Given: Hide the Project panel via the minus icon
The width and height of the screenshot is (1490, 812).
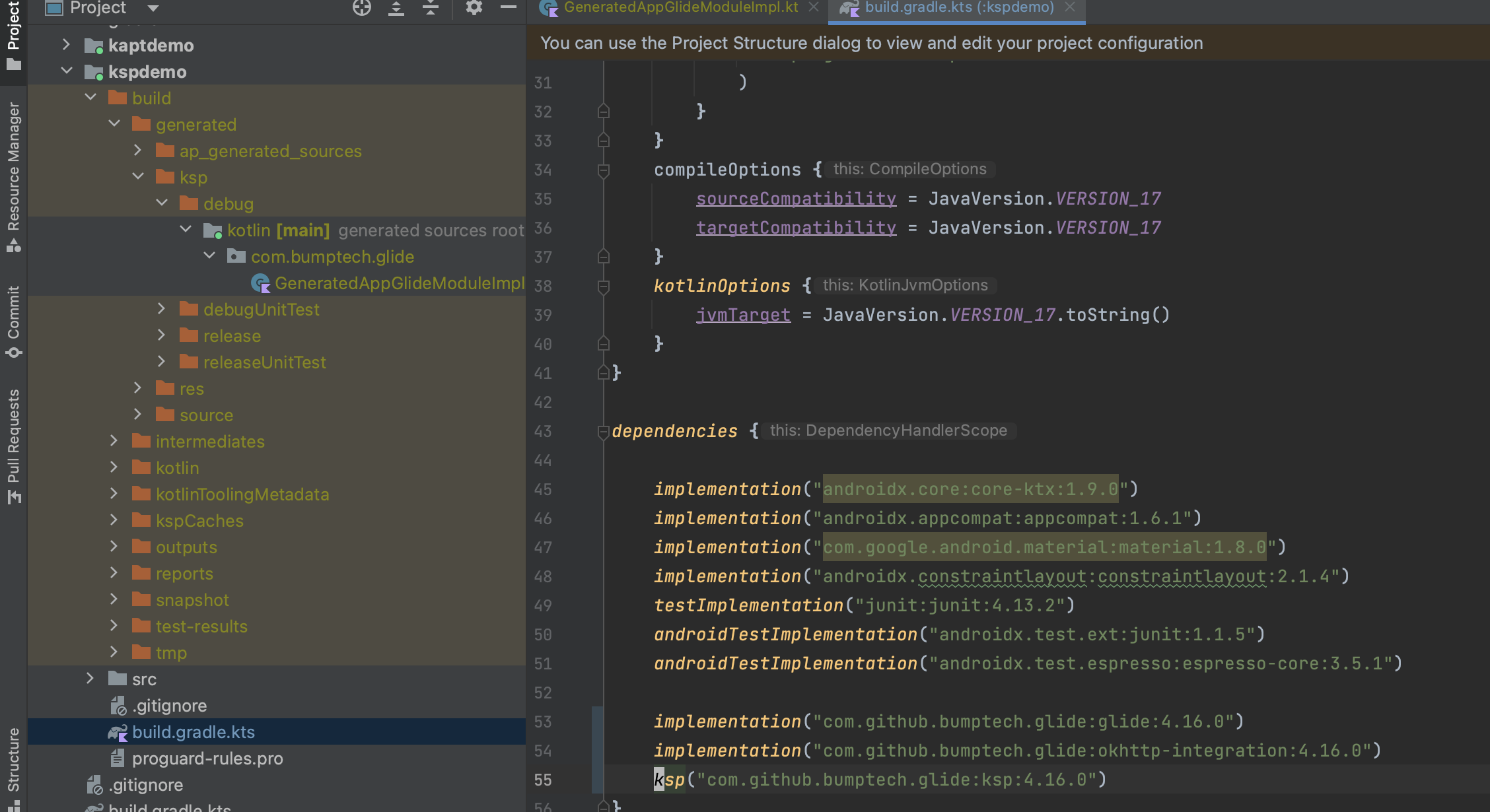Looking at the screenshot, I should click(507, 9).
